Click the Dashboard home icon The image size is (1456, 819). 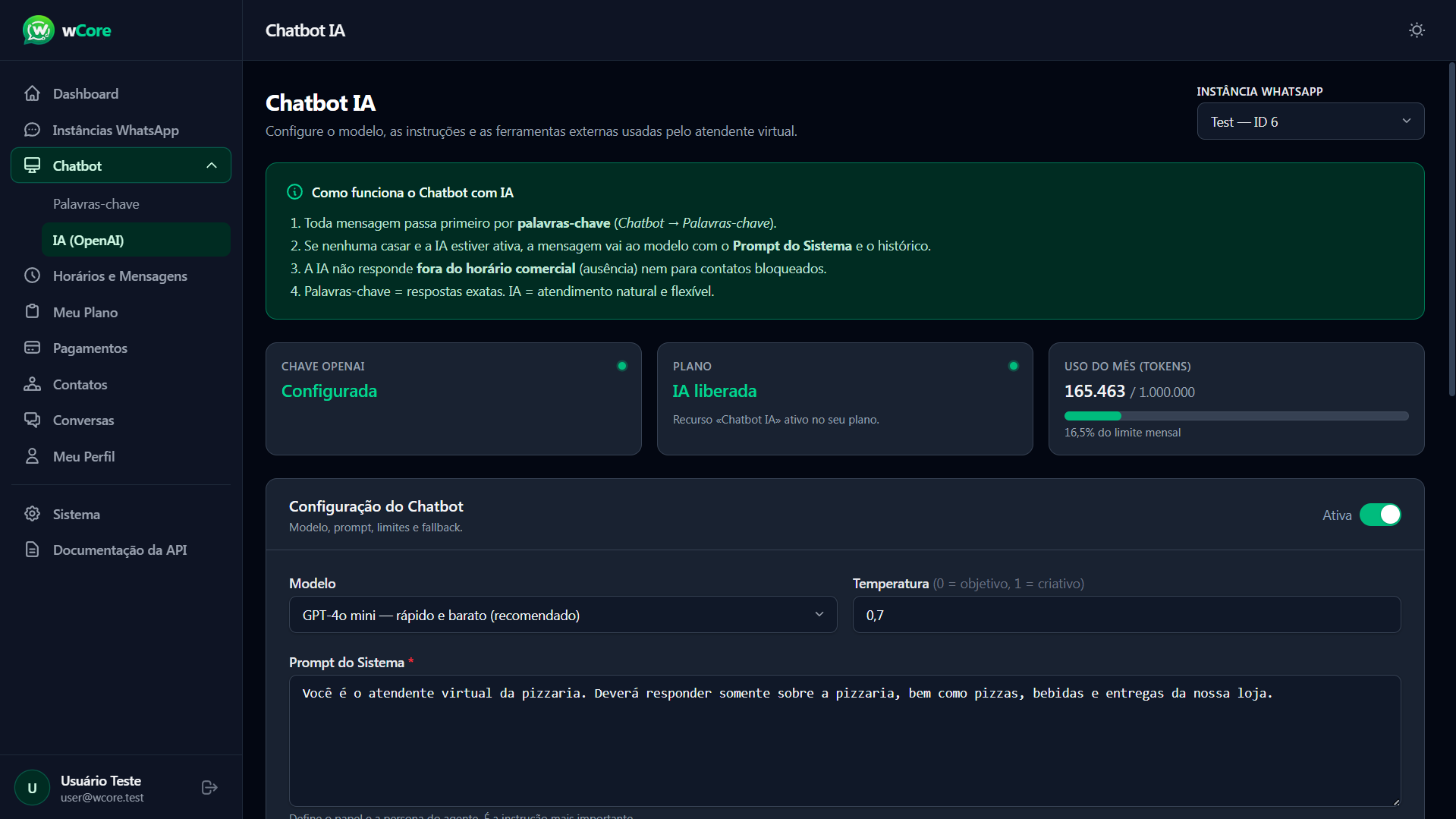tap(32, 93)
